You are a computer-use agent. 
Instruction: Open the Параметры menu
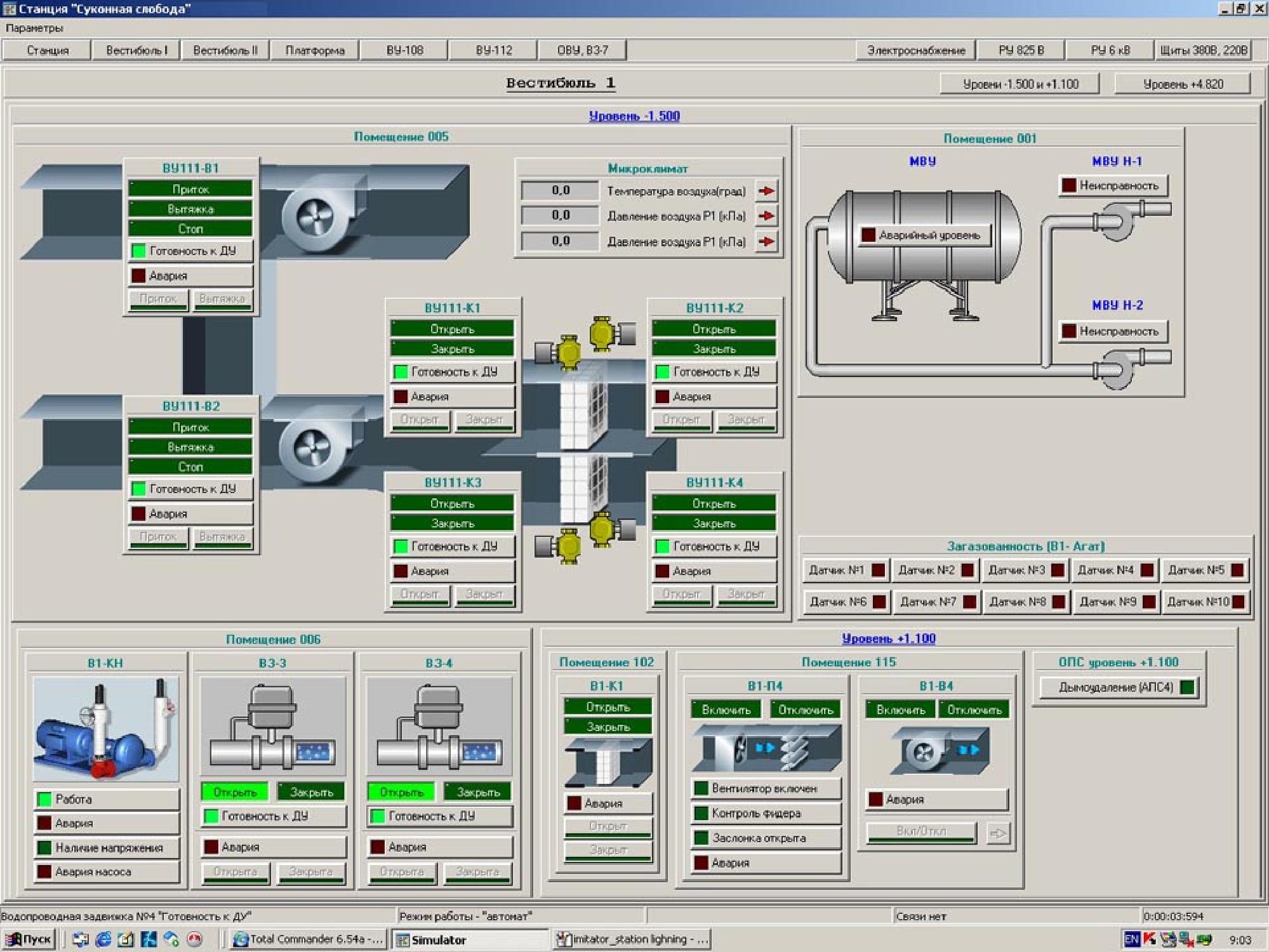click(34, 28)
